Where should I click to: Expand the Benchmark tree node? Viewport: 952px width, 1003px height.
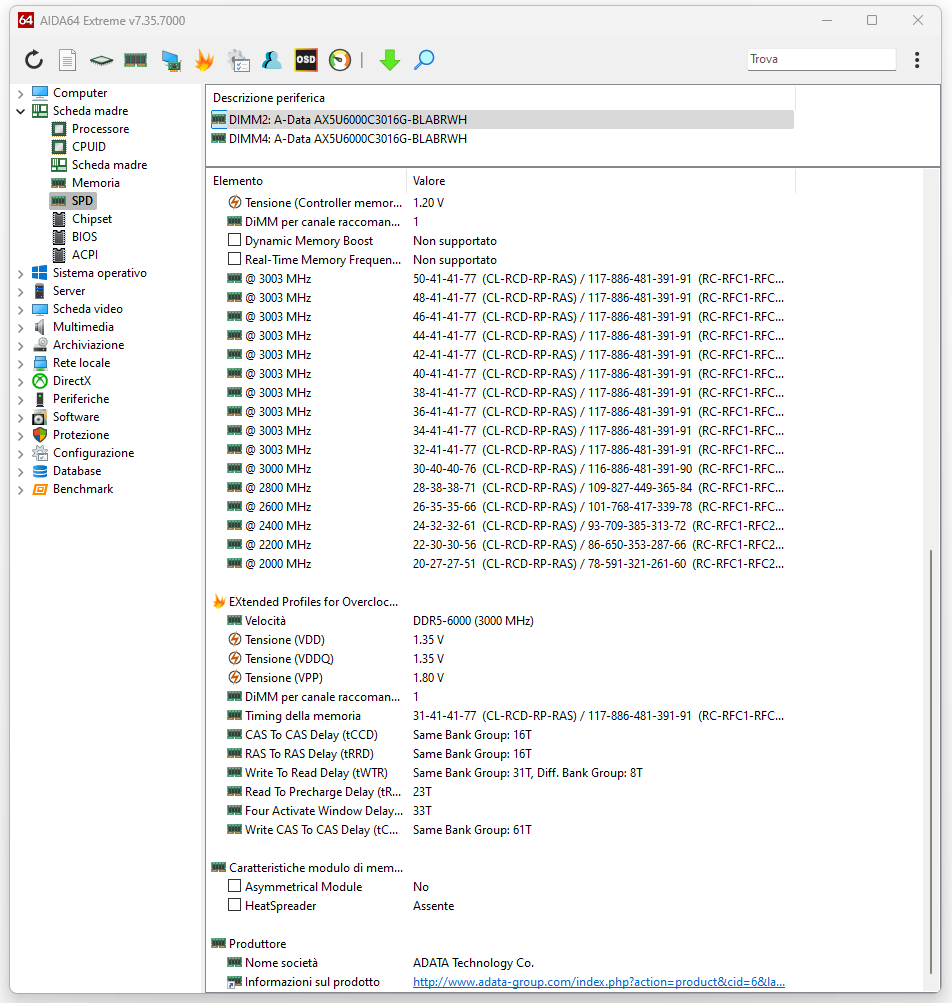[x=21, y=489]
